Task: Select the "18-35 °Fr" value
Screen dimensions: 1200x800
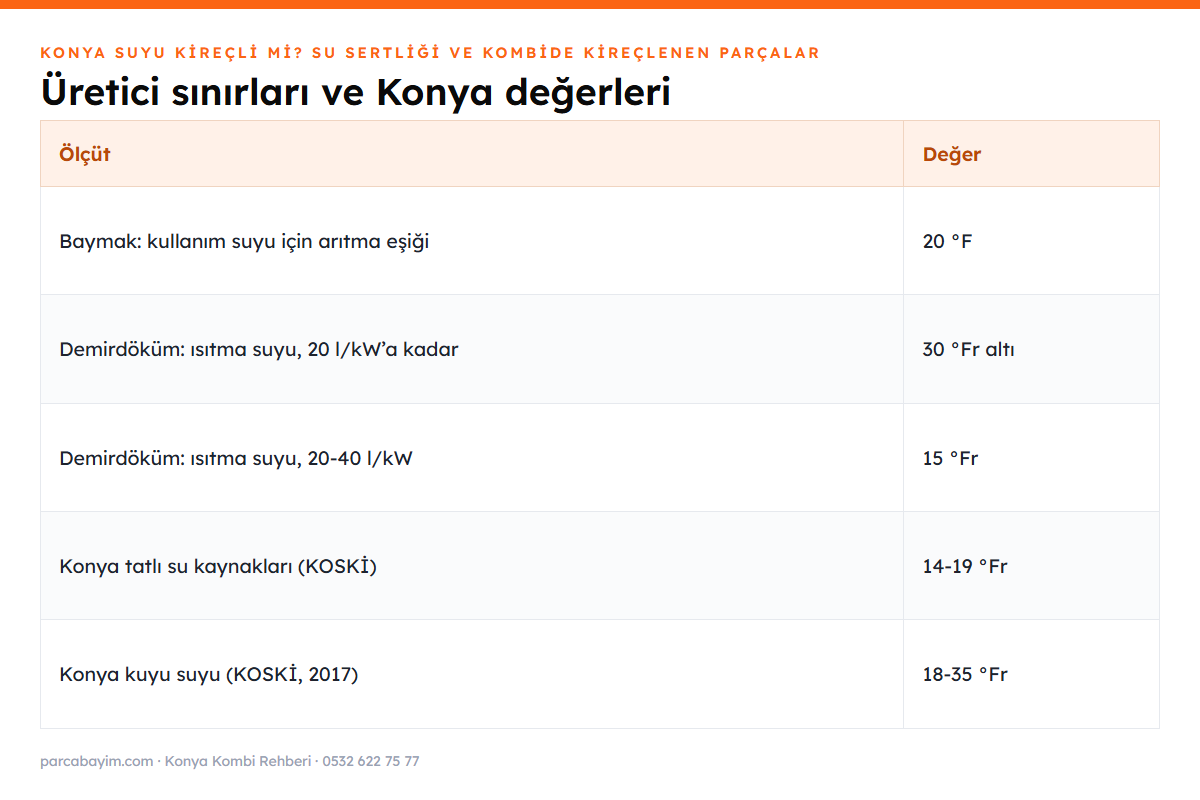Action: (965, 674)
